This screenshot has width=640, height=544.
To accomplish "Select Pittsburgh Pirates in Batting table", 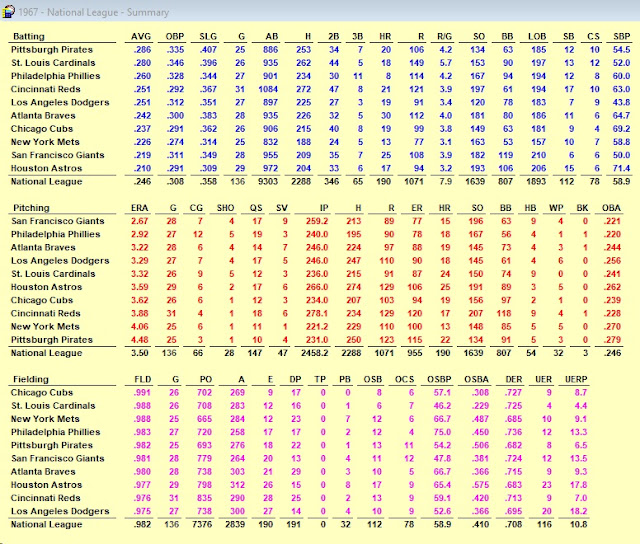I will click(x=52, y=50).
